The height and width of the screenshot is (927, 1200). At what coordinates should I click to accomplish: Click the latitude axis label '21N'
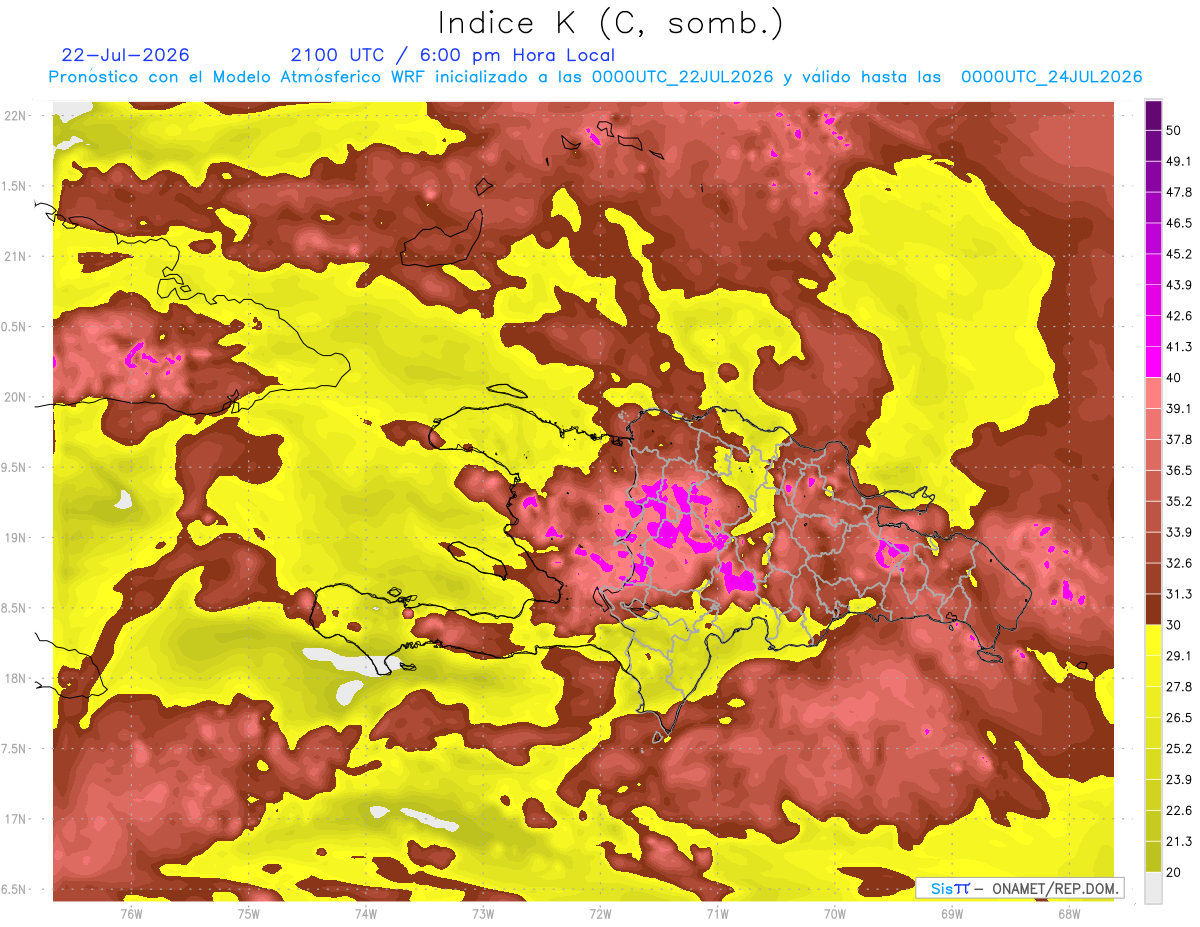[15, 256]
